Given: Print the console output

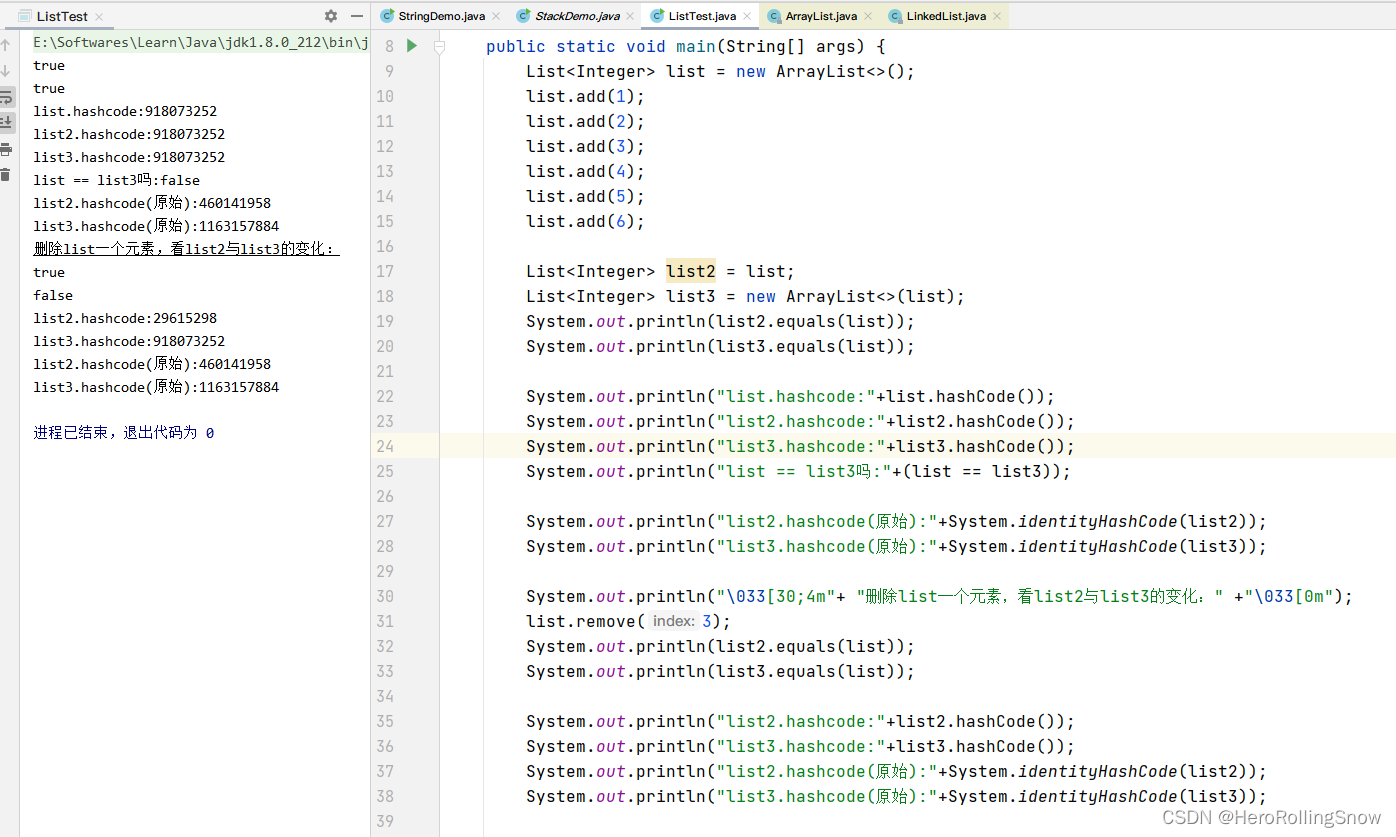Looking at the screenshot, I should [x=6, y=149].
